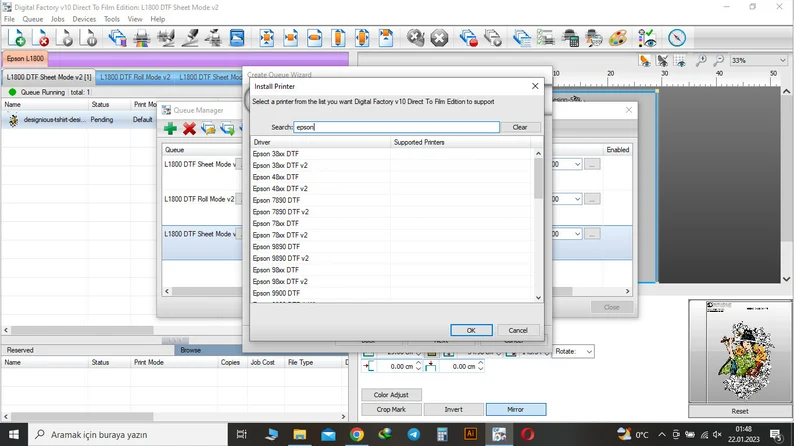Click the resume job icon with play arrow
794x446 pixels.
point(64,38)
